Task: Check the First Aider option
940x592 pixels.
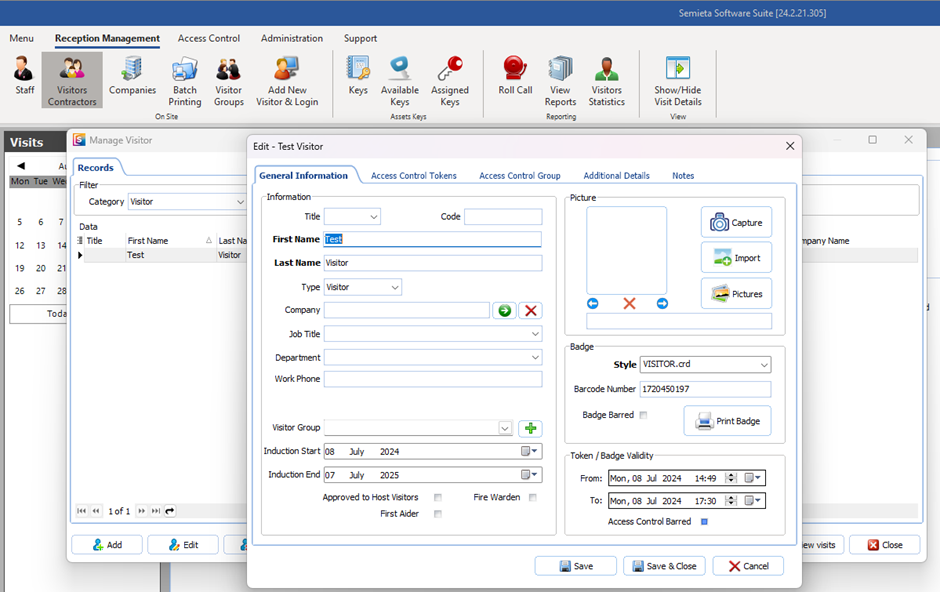Action: (x=437, y=513)
